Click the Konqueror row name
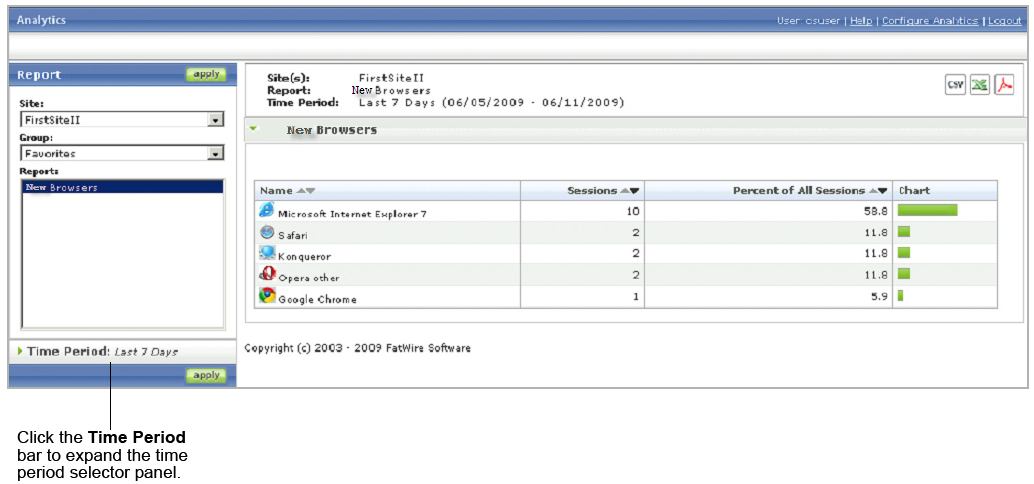 click(305, 257)
